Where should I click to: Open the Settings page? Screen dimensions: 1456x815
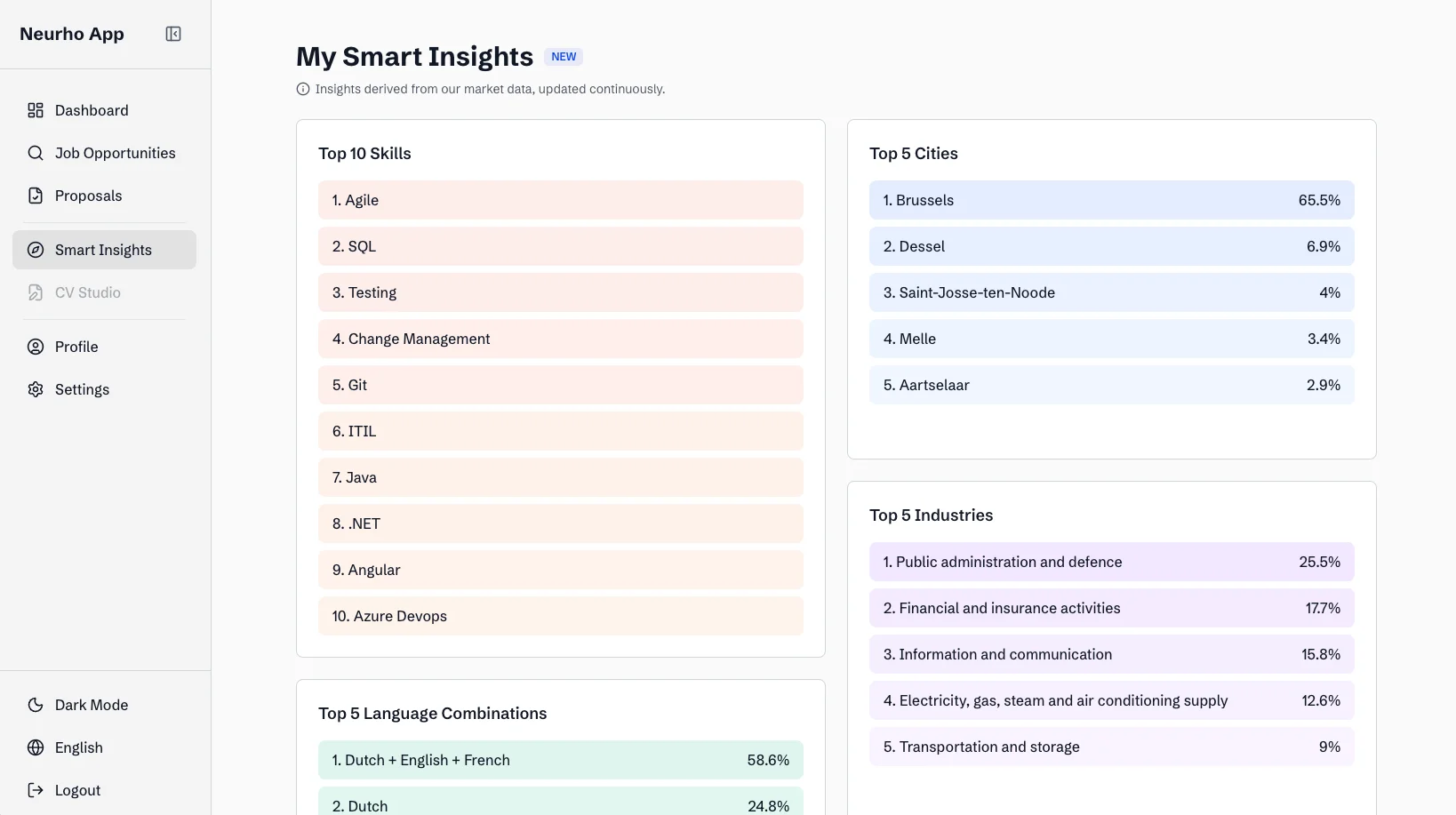point(105,389)
